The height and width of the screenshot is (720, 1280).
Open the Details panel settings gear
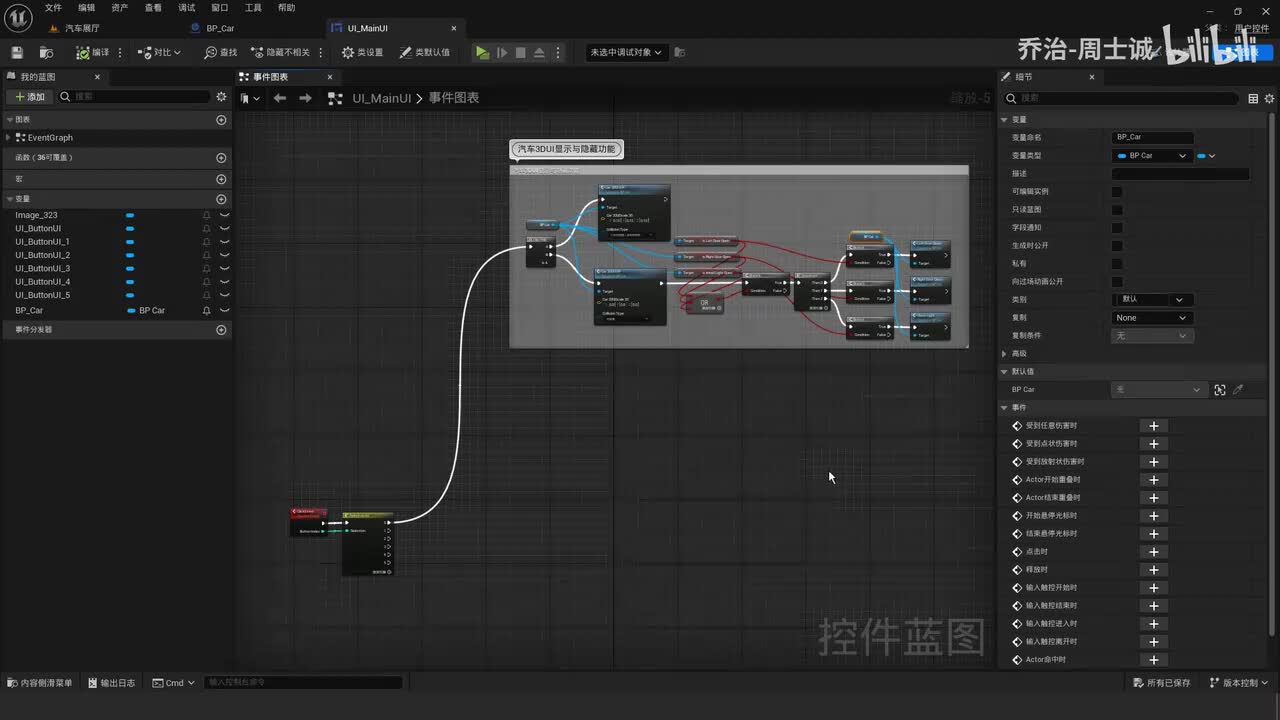click(x=1270, y=98)
